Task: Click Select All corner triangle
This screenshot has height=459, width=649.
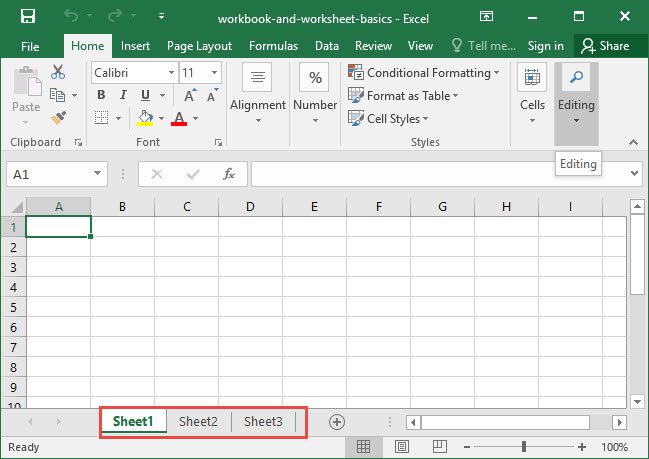Action: coord(16,207)
